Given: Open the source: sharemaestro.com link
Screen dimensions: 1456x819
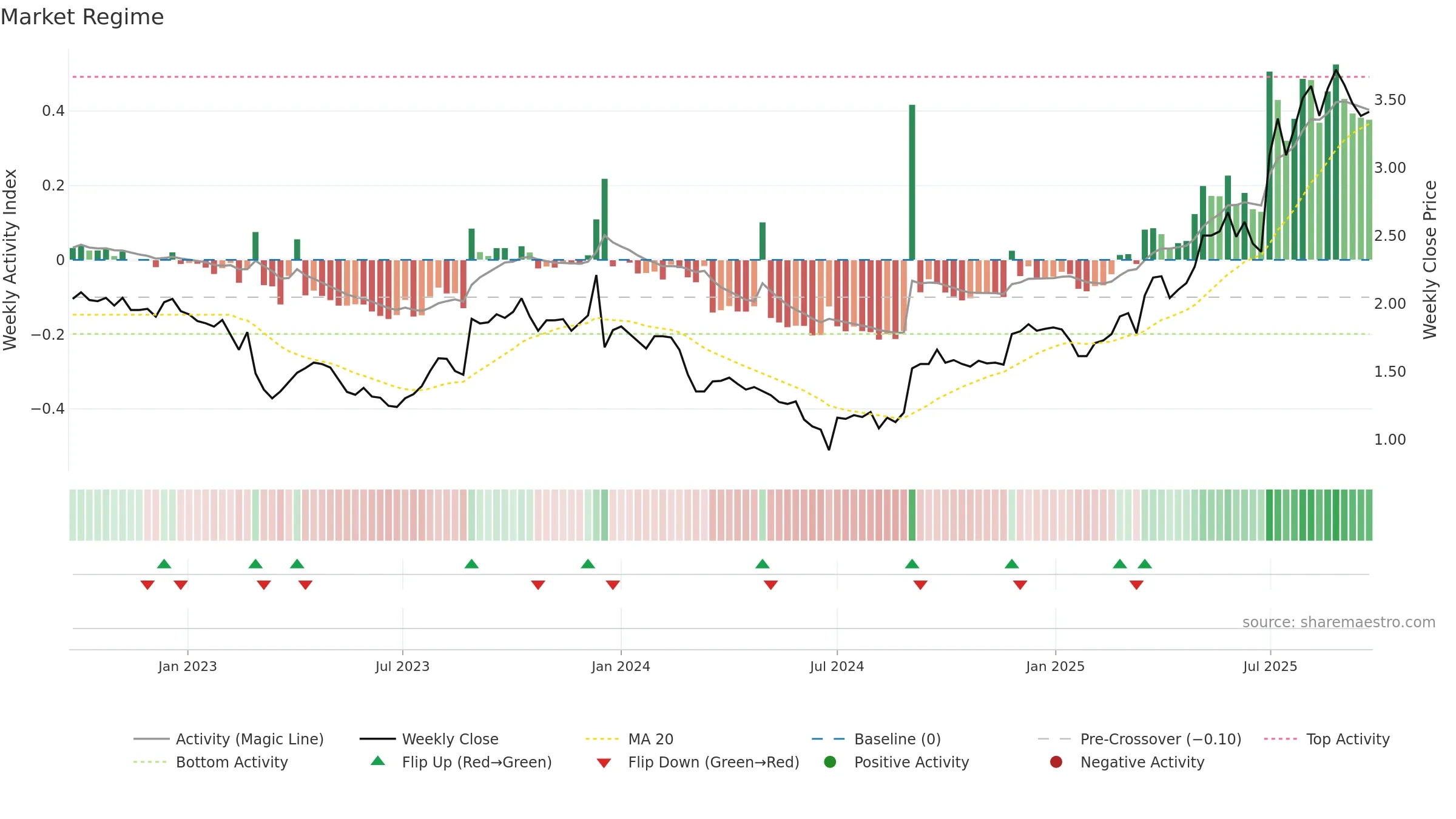Looking at the screenshot, I should coord(1339,622).
